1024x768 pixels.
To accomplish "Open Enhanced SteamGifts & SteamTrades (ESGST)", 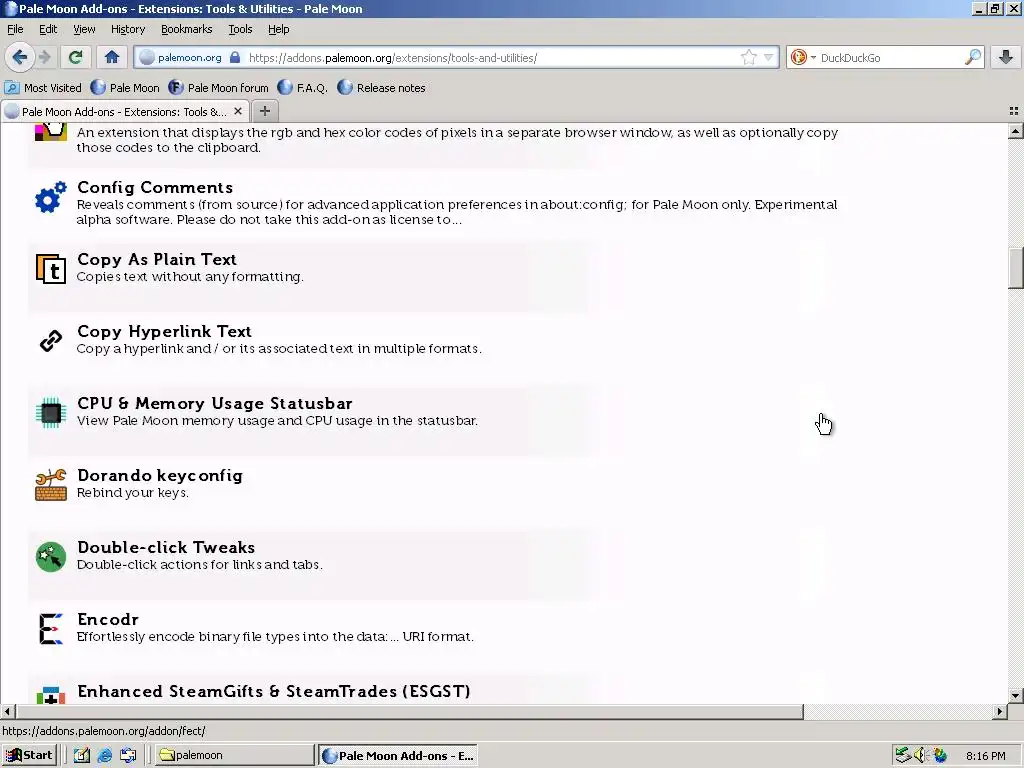I will click(274, 691).
